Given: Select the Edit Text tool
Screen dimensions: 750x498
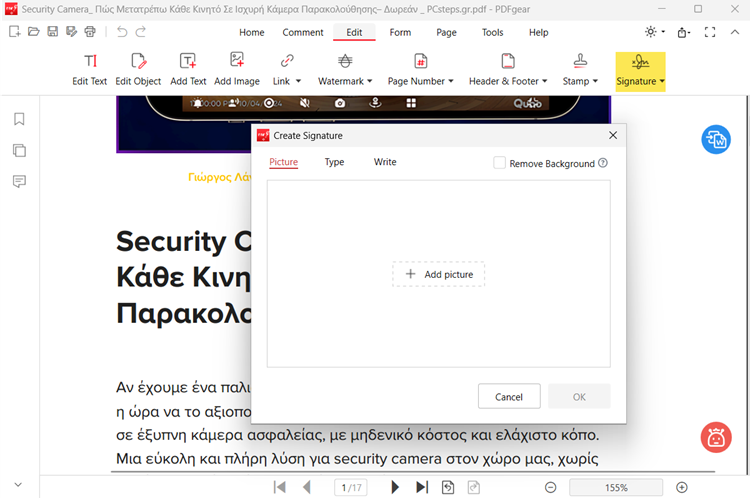Looking at the screenshot, I should coord(89,69).
